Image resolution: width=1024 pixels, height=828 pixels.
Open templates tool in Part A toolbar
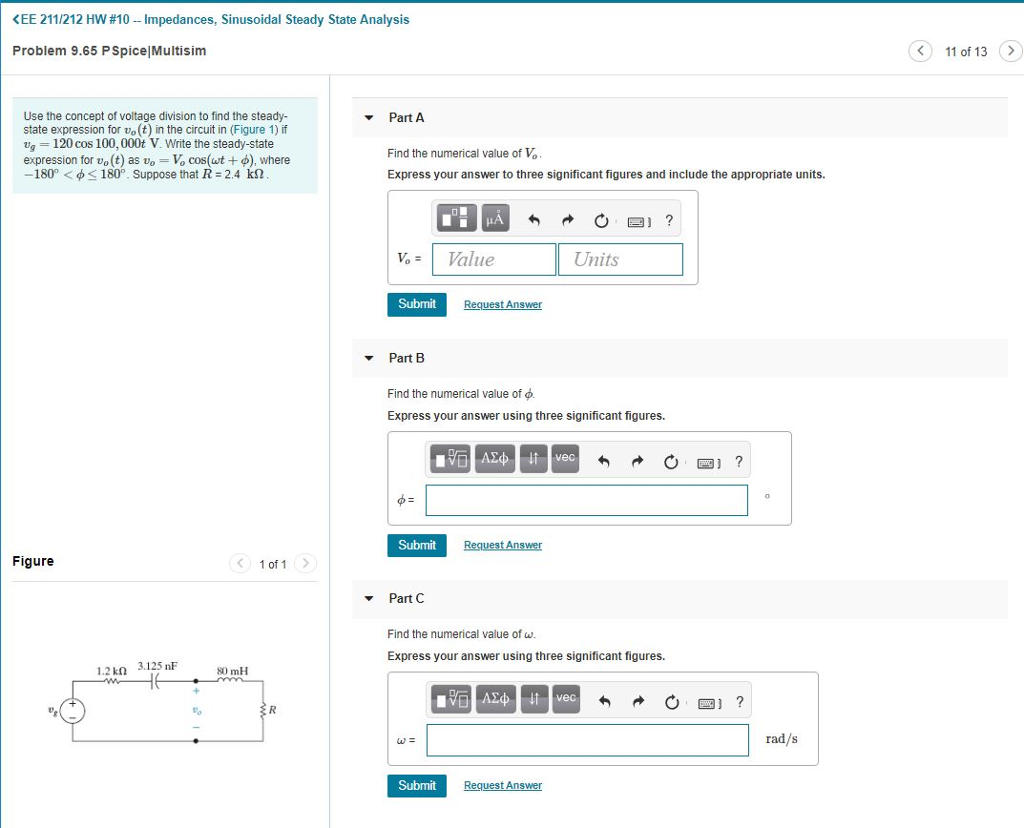(455, 218)
